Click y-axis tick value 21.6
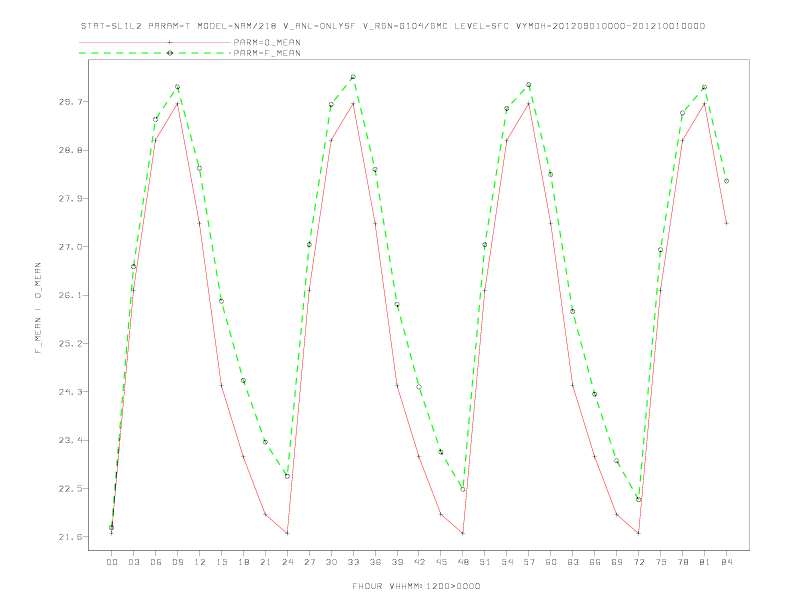This screenshot has width=792, height=612. click(x=70, y=537)
